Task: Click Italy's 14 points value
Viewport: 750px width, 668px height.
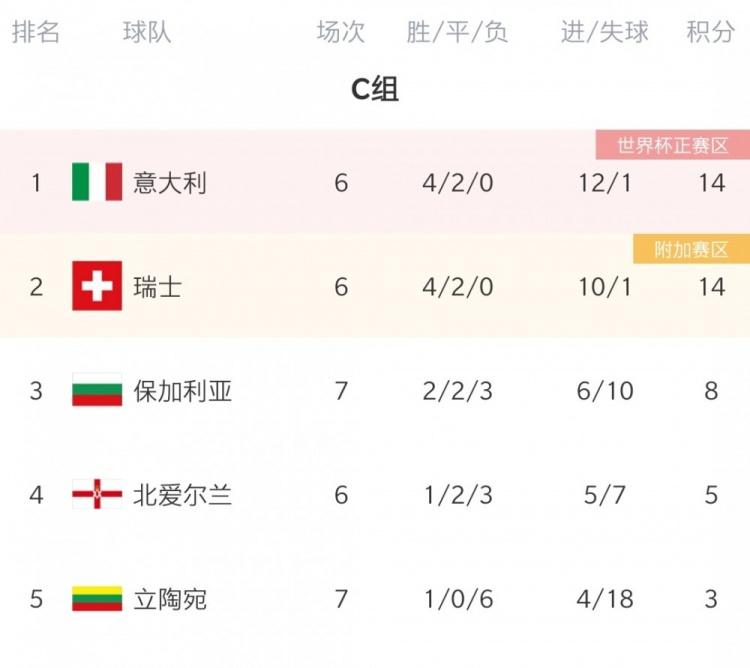Action: coord(711,183)
